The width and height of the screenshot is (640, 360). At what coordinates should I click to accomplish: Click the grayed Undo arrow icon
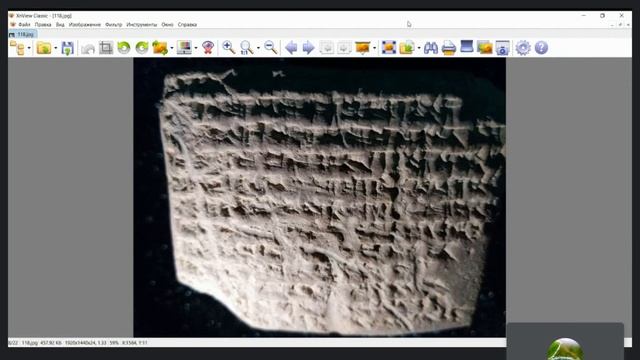point(88,48)
